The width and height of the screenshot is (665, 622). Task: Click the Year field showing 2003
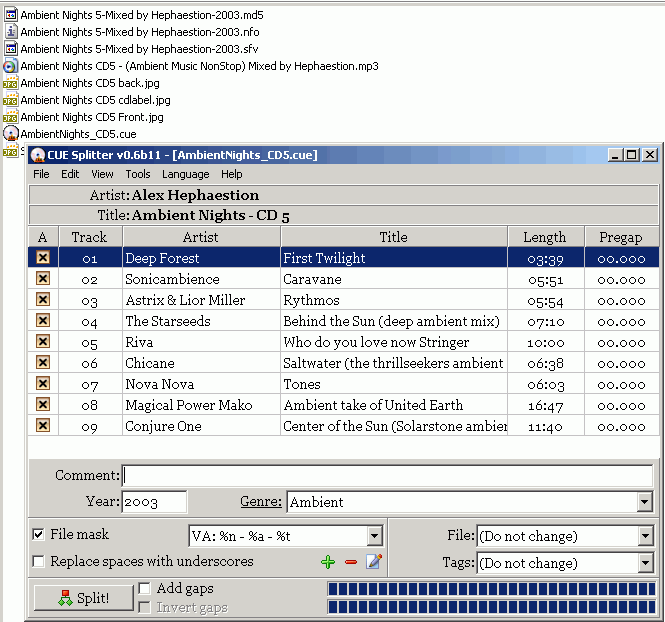tap(154, 502)
